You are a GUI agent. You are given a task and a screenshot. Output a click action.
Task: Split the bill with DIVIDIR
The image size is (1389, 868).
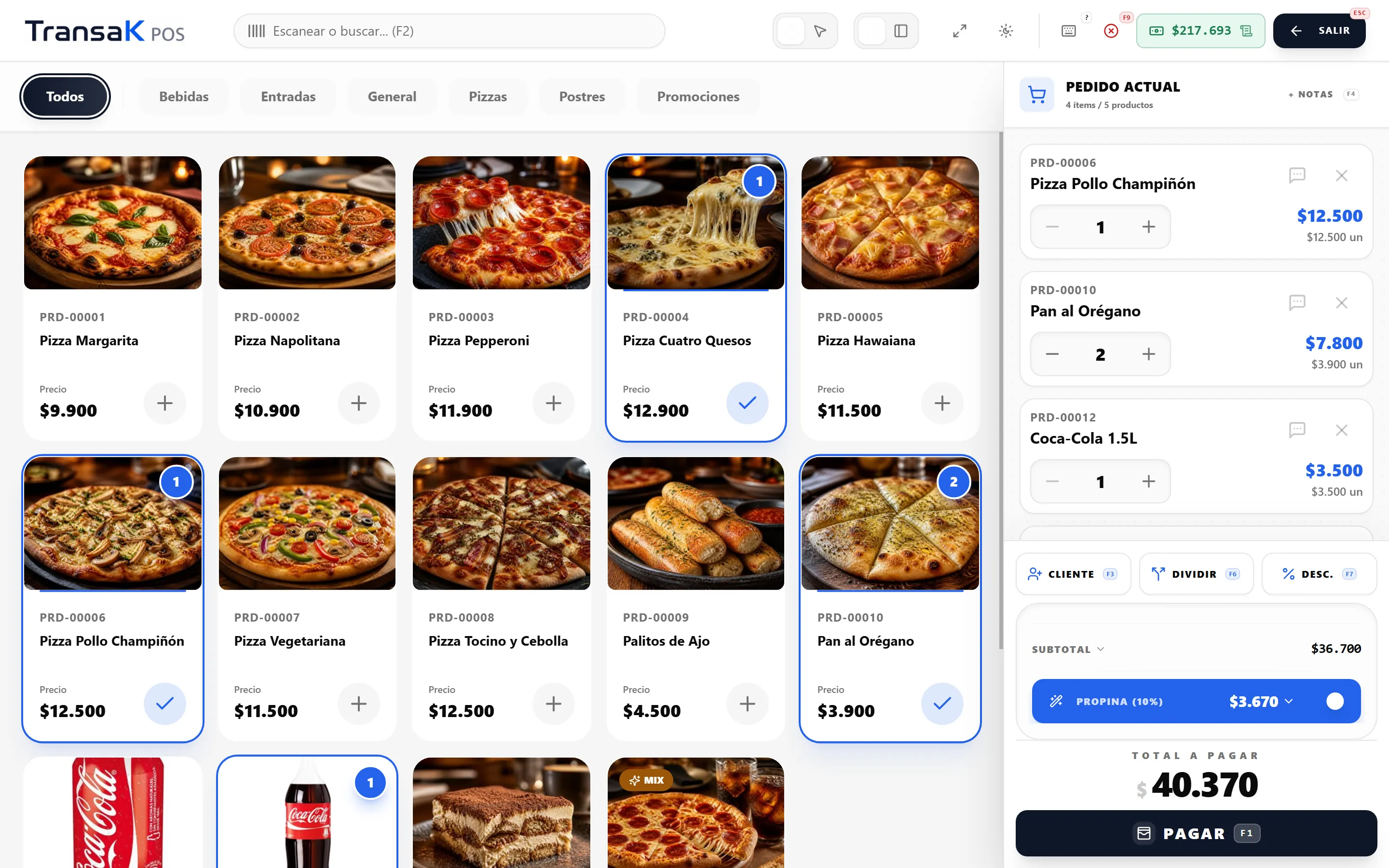(1196, 574)
